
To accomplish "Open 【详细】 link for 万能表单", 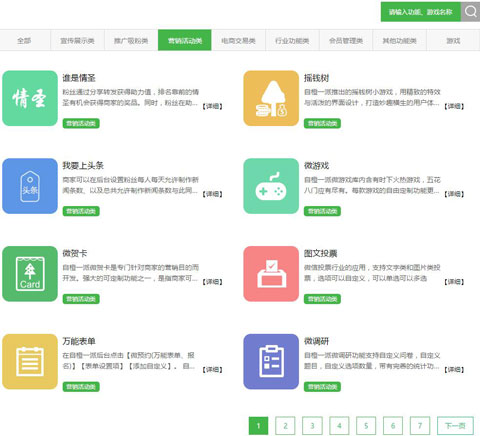I will click(x=213, y=370).
